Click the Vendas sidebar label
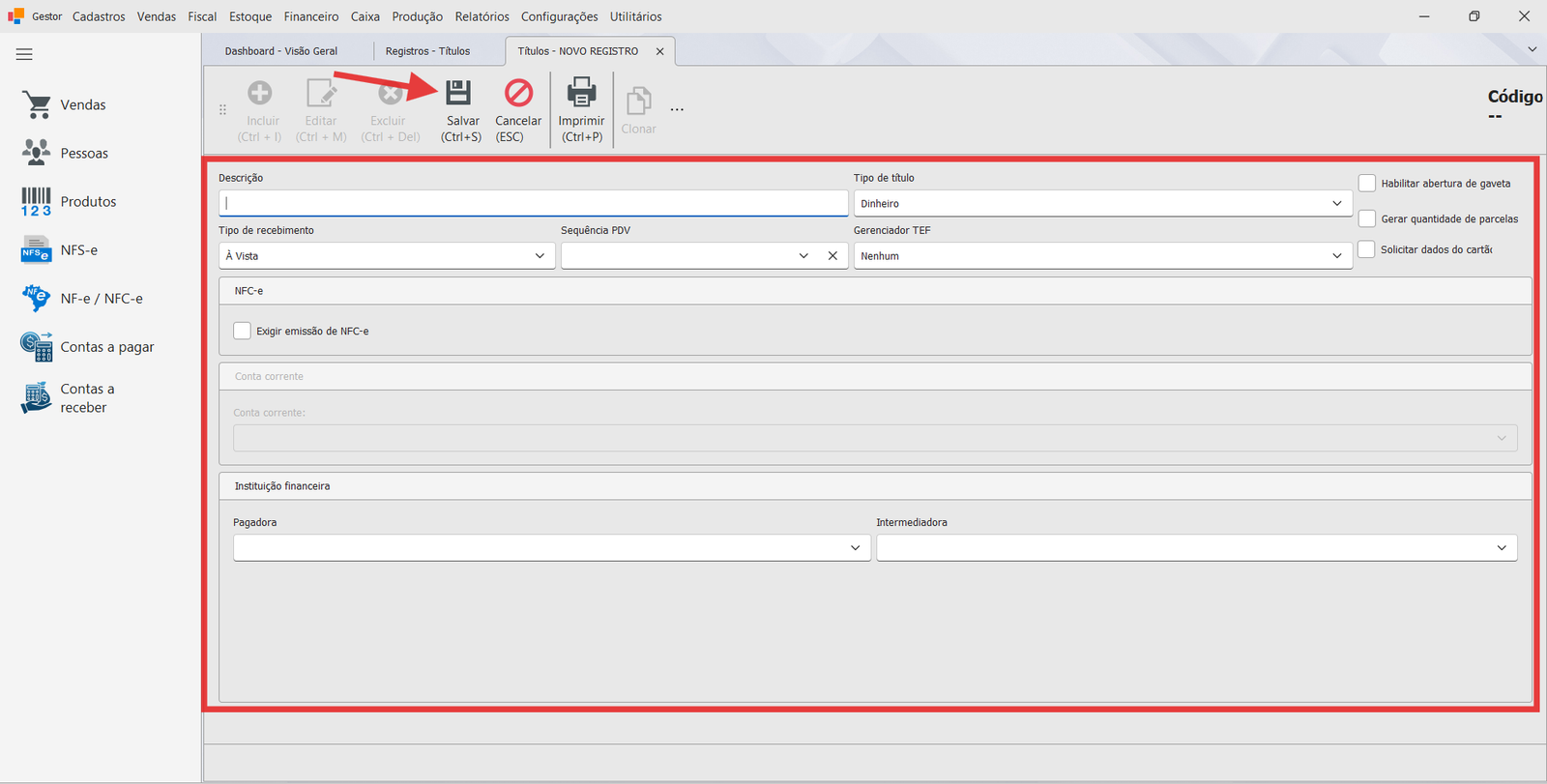This screenshot has height=784, width=1547. pyautogui.click(x=83, y=104)
